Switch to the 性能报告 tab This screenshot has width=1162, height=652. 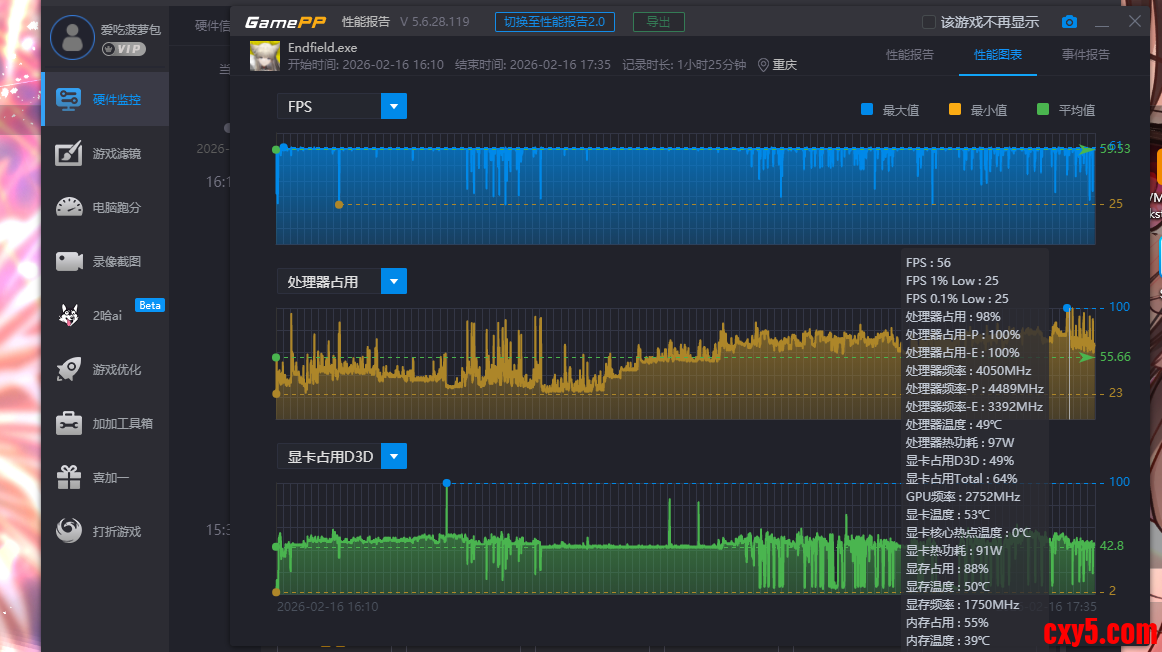[910, 55]
